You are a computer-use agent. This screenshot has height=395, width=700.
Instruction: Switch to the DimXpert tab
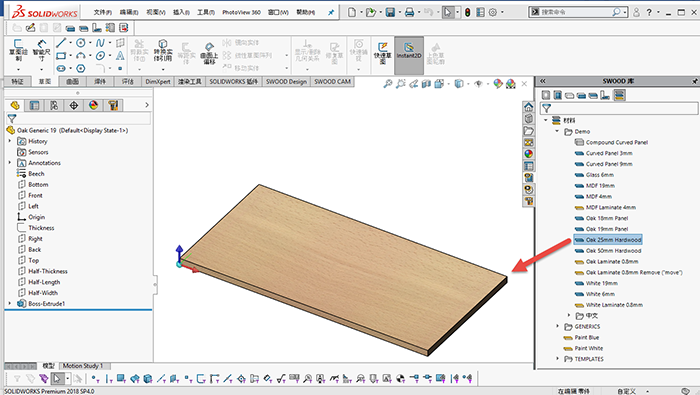pyautogui.click(x=158, y=82)
